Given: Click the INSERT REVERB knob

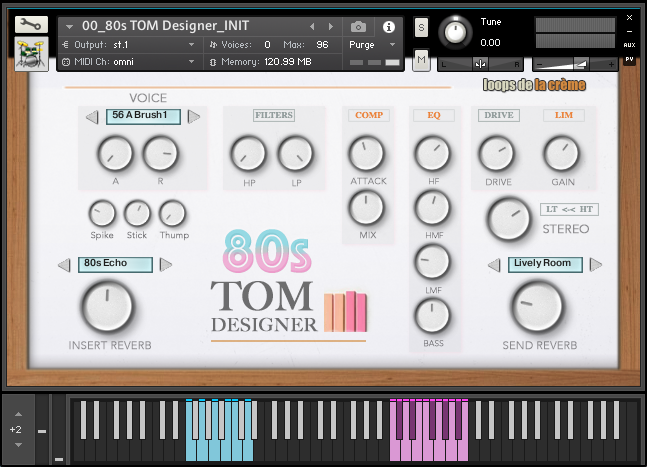Looking at the screenshot, I should point(108,307).
